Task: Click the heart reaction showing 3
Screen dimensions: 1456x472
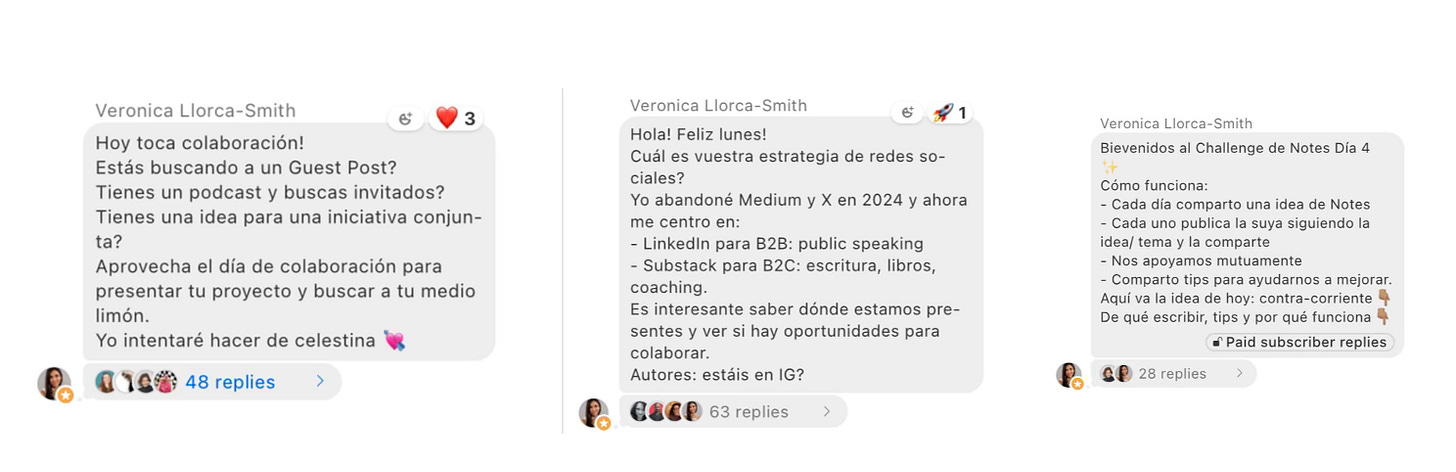Action: tap(456, 118)
